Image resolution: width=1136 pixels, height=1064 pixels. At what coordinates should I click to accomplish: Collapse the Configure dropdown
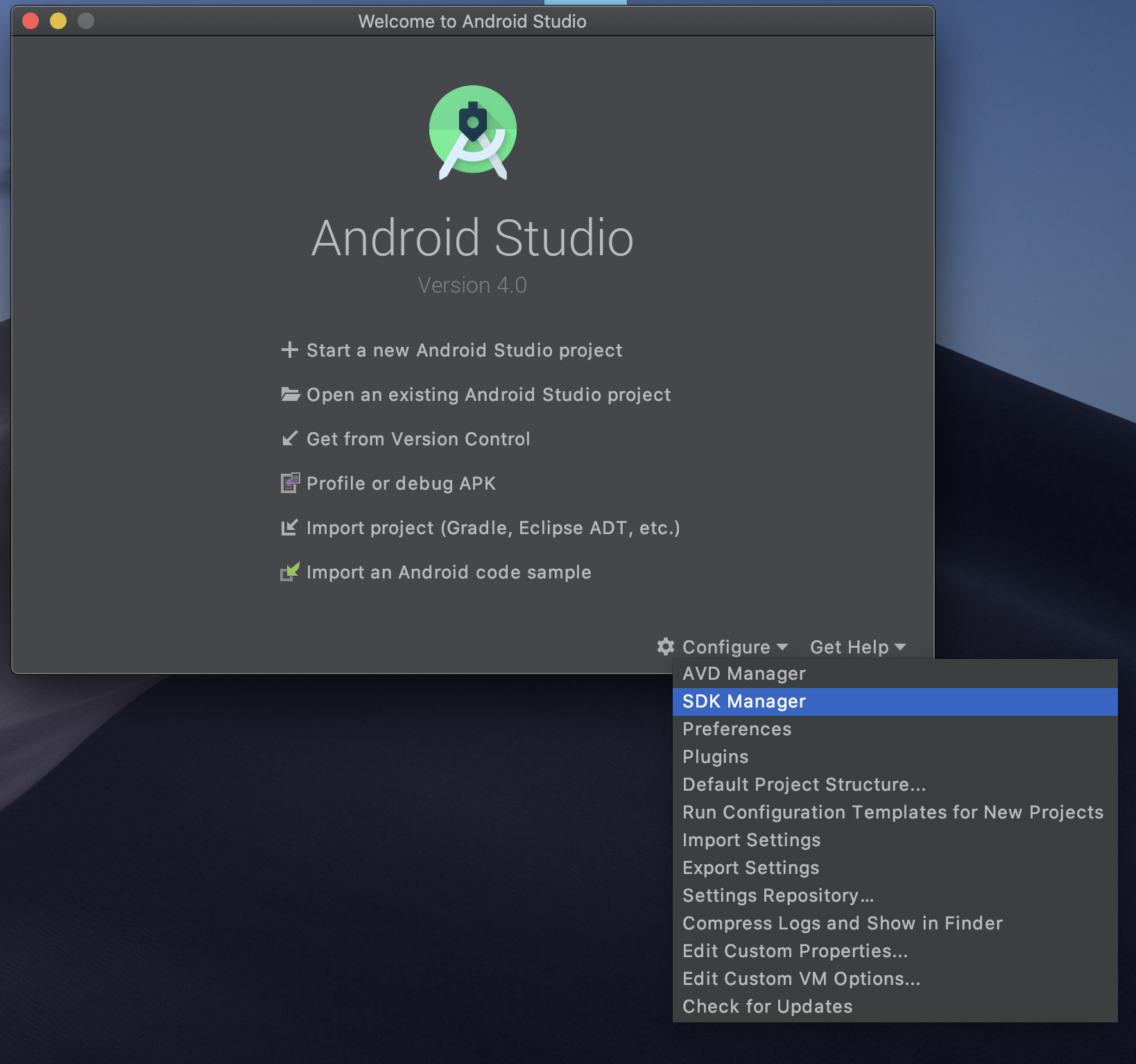pyautogui.click(x=734, y=647)
